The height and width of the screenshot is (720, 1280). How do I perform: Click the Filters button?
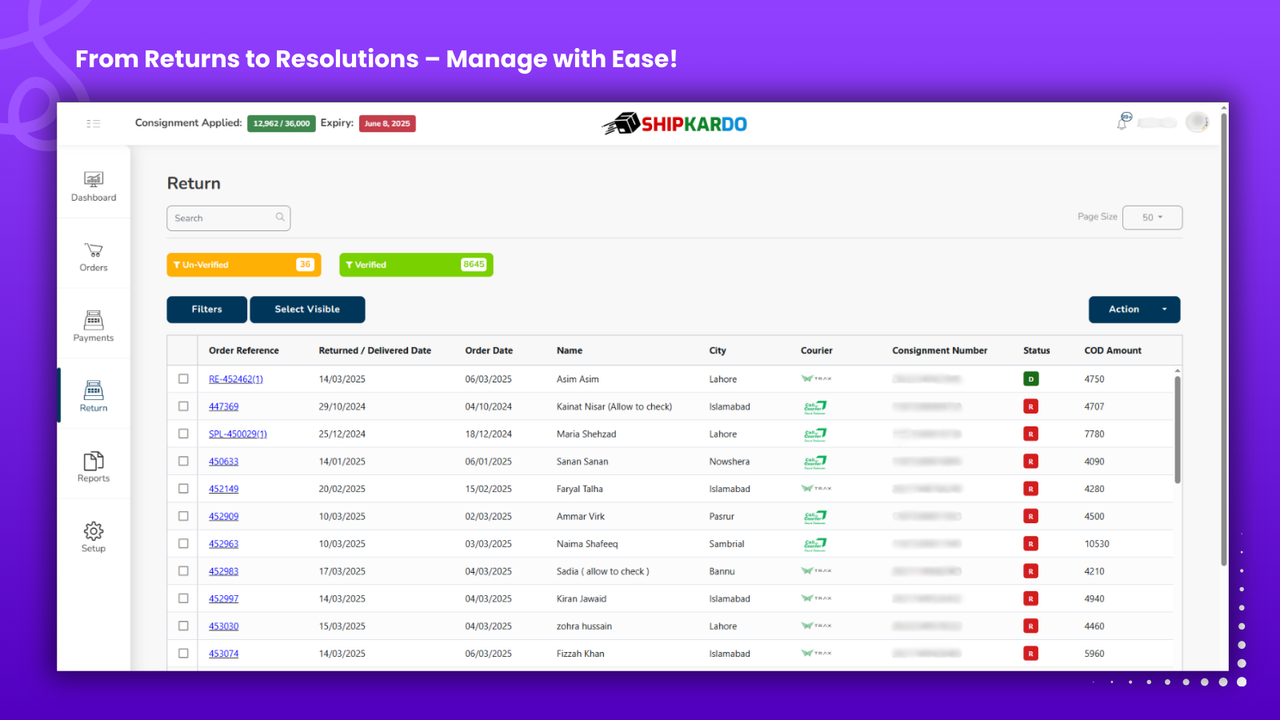point(207,309)
